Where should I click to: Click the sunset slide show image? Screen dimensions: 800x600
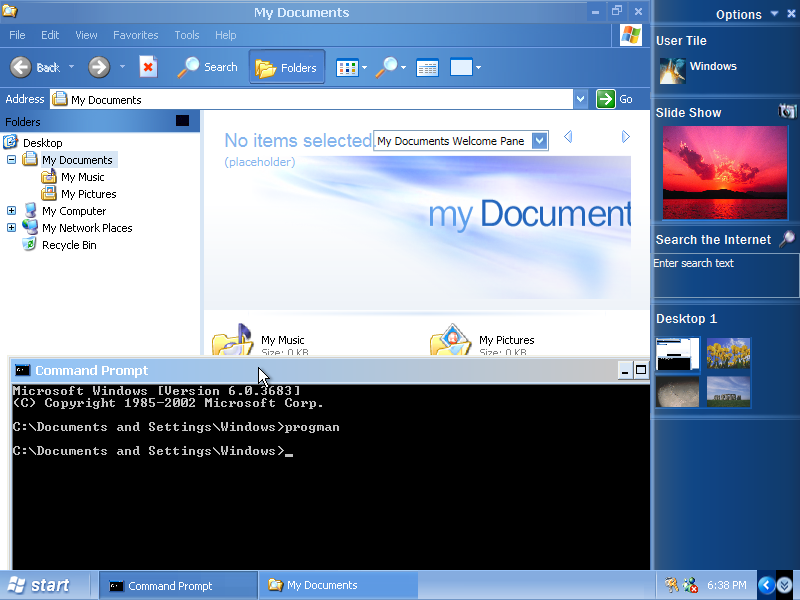pos(724,172)
